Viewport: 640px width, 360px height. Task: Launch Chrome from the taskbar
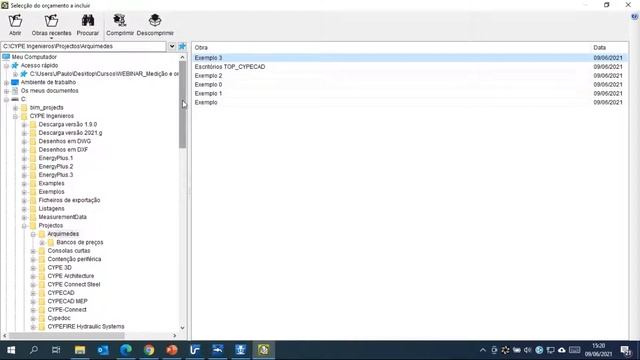[149, 350]
